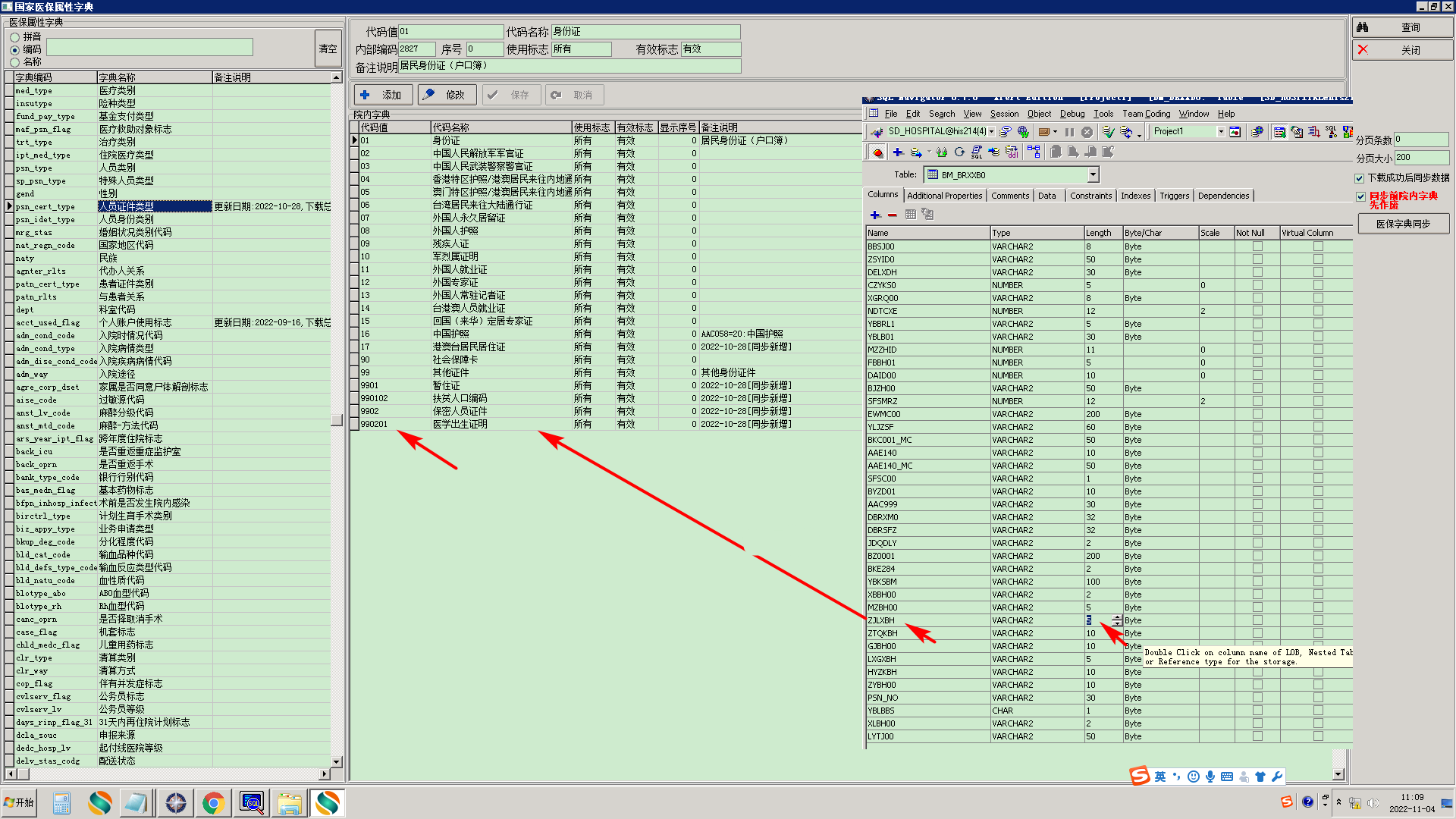Click the web globe icon beside the session box
The width and height of the screenshot is (1456, 819).
(1023, 132)
